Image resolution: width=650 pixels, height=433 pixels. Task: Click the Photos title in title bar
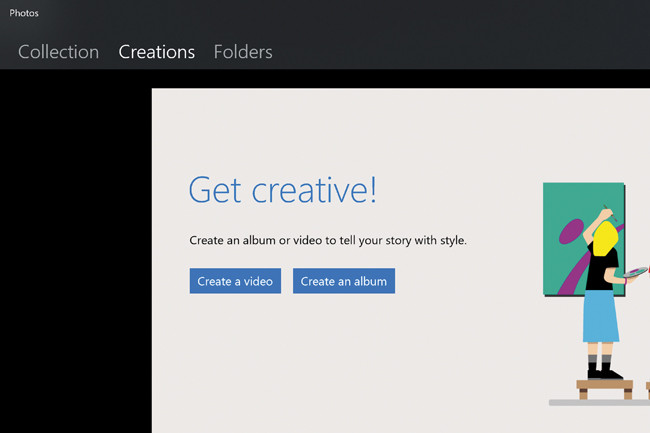click(25, 14)
